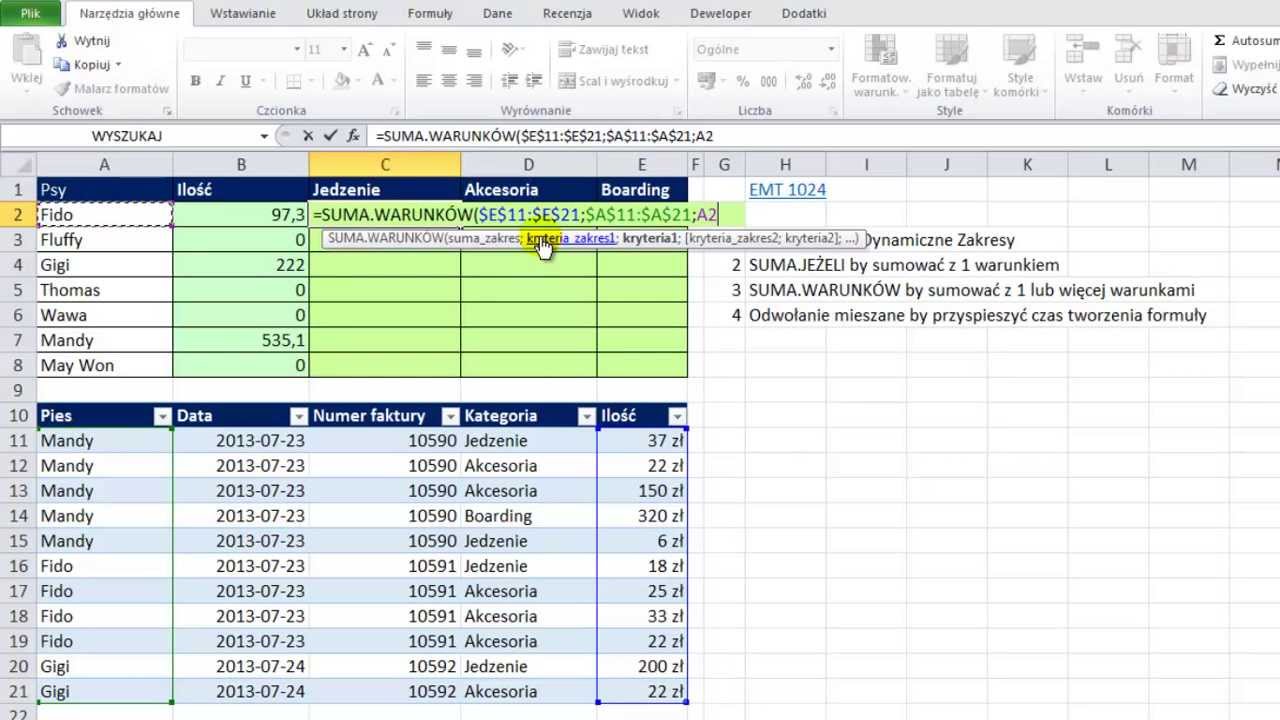Switch to the Recenzja tab
The image size is (1280, 720).
pyautogui.click(x=567, y=13)
